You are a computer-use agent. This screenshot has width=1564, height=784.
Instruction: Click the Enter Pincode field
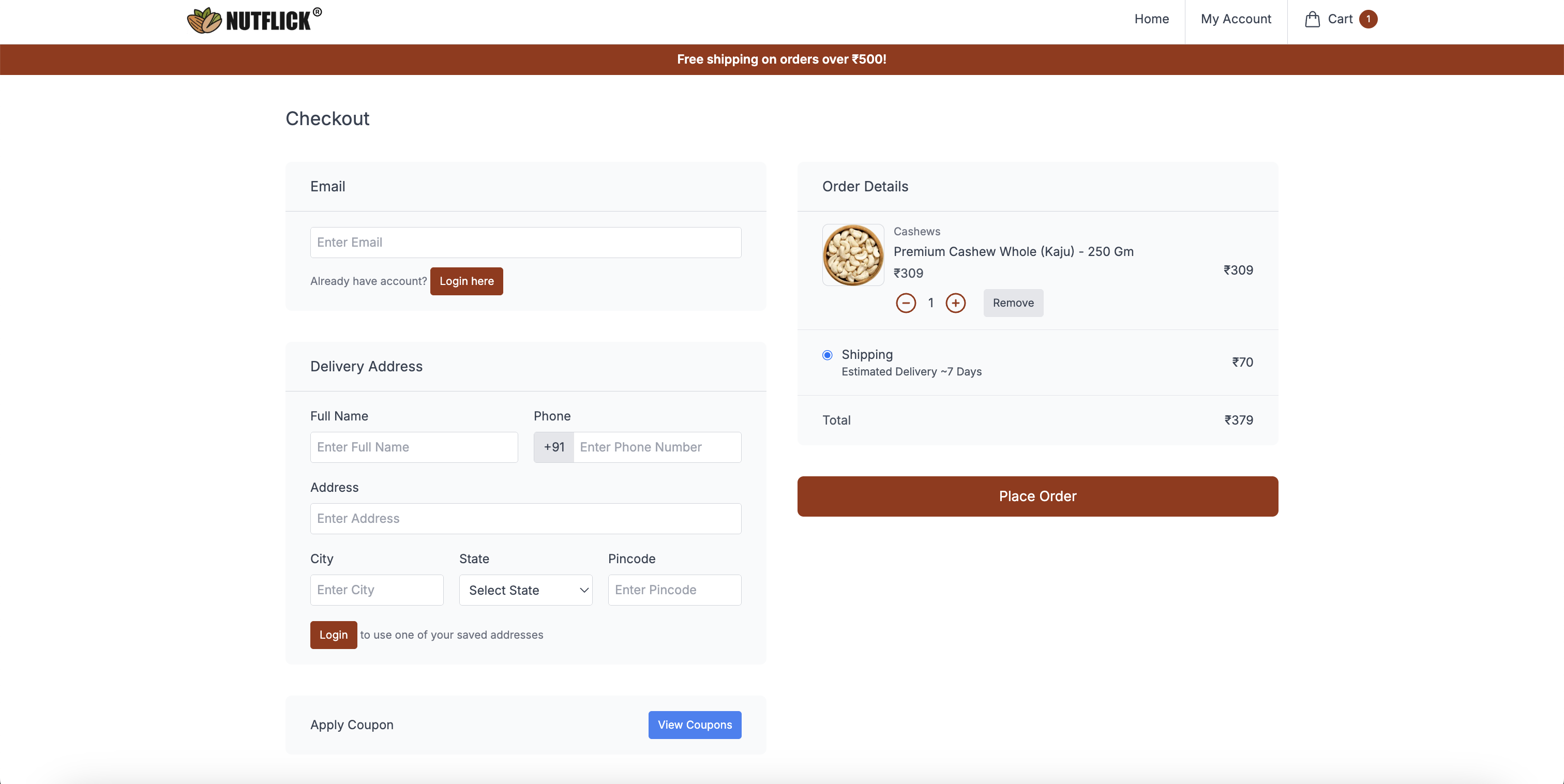click(x=674, y=590)
